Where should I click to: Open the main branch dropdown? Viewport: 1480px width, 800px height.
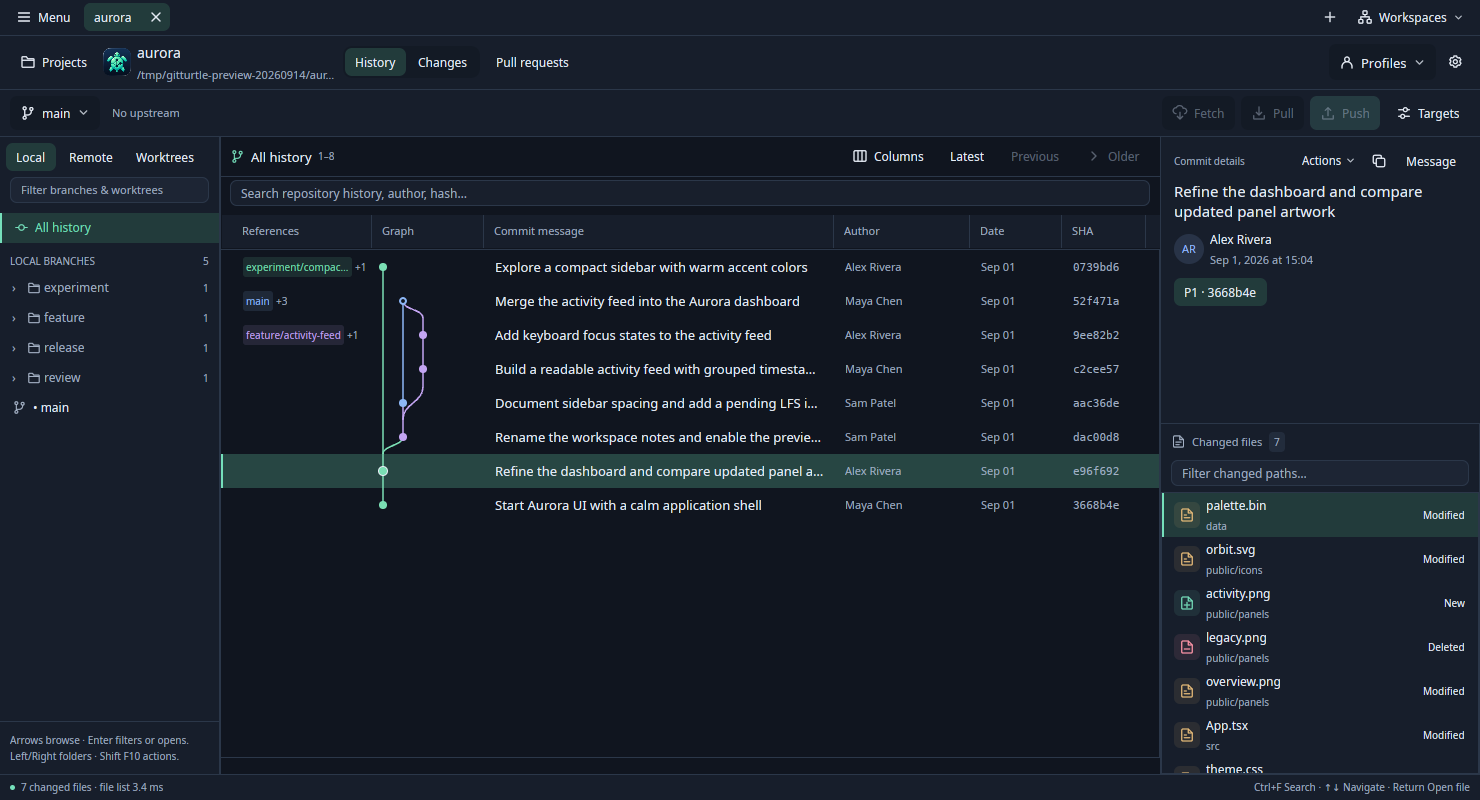55,113
